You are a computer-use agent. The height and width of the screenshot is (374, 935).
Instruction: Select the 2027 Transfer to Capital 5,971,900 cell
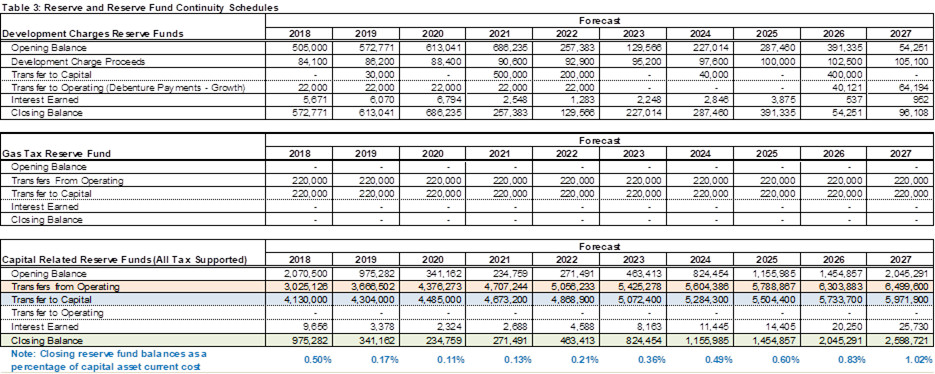pos(908,299)
